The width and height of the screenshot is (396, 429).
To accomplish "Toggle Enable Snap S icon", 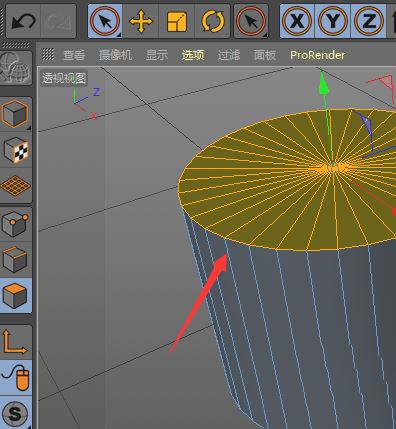I will [x=15, y=413].
